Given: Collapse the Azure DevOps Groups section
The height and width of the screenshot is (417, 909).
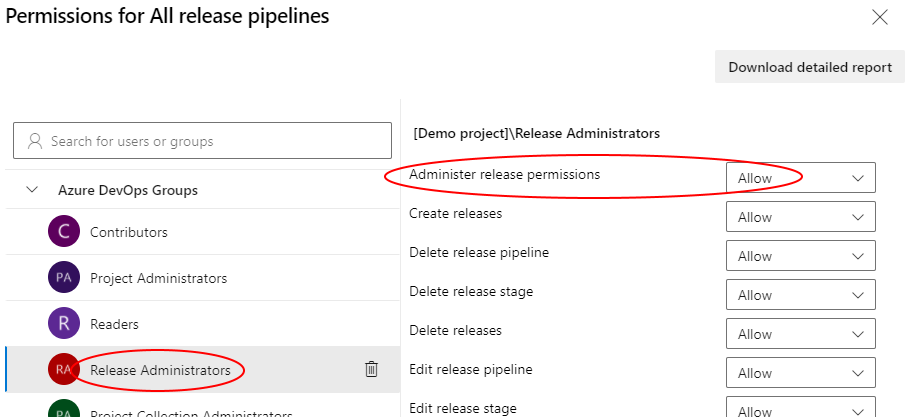Looking at the screenshot, I should click(x=33, y=190).
